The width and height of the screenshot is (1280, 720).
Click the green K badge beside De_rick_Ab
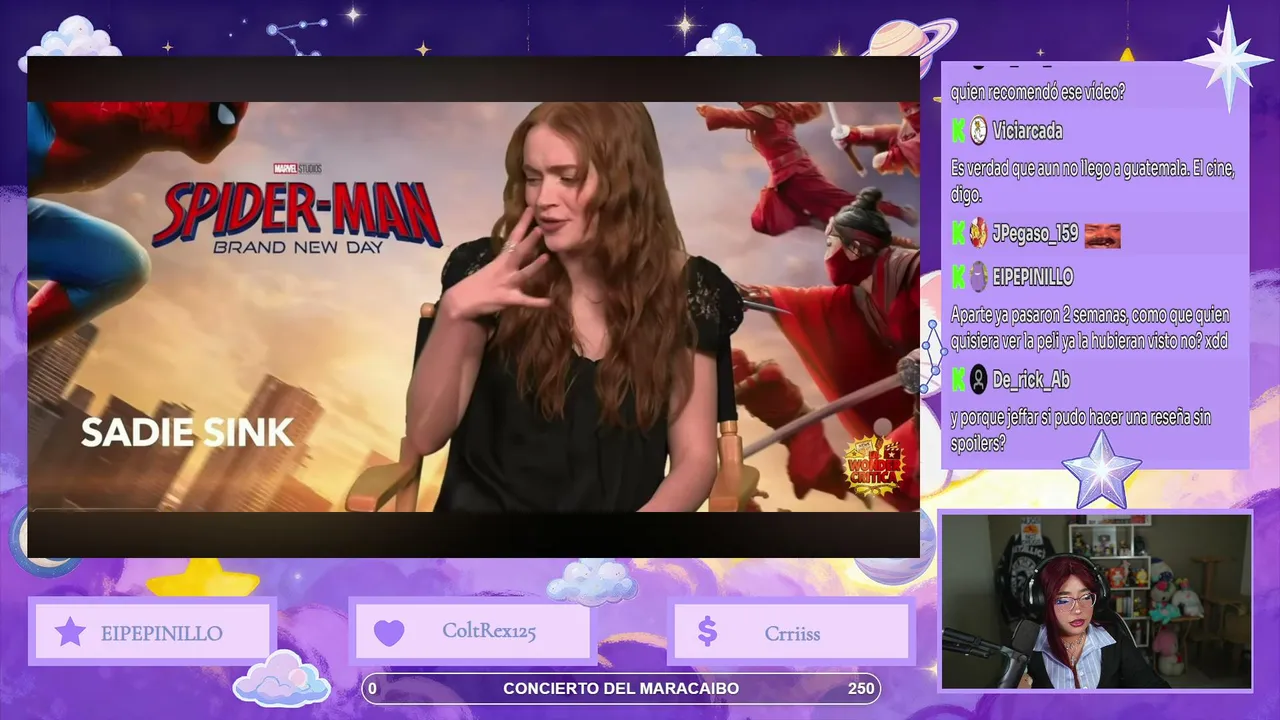958,380
